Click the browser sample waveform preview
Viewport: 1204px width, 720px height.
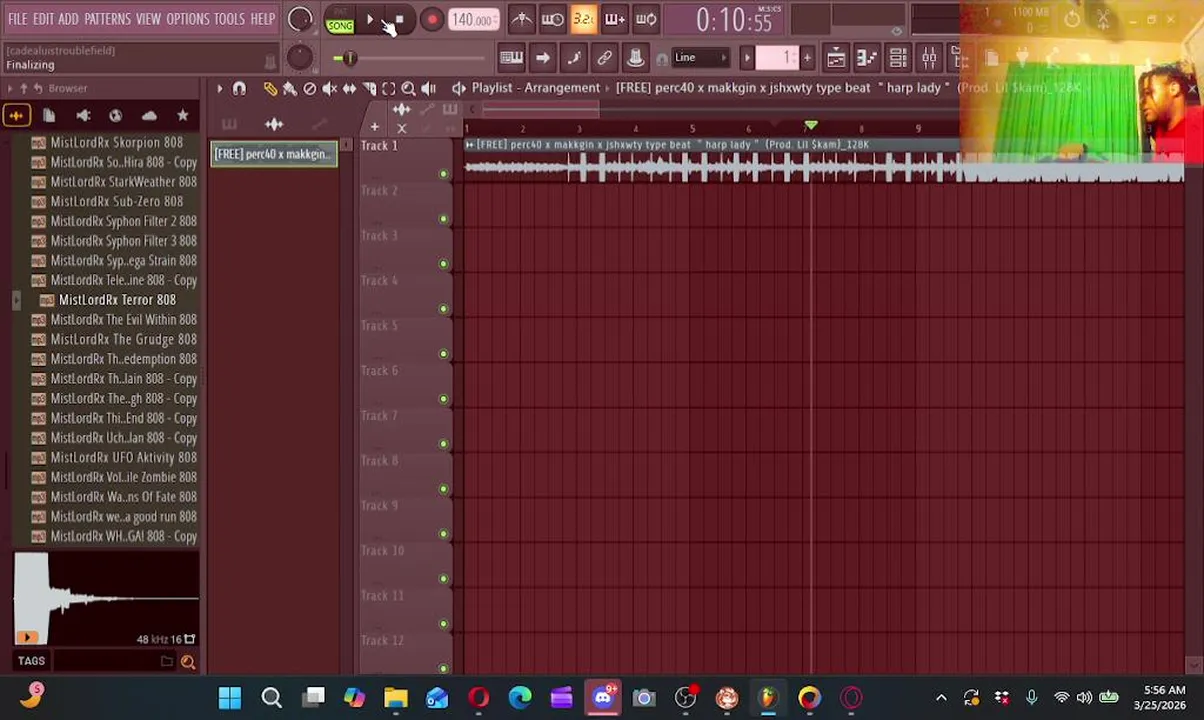tap(106, 599)
